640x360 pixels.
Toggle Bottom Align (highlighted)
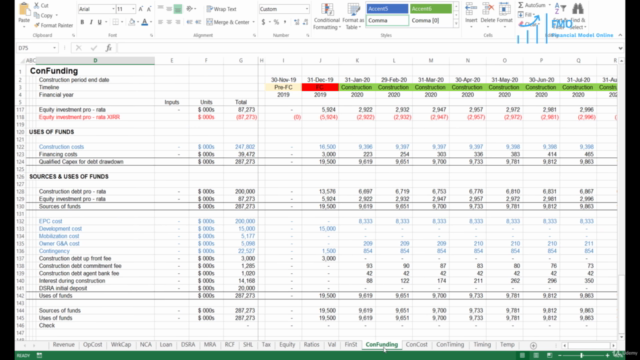point(178,9)
